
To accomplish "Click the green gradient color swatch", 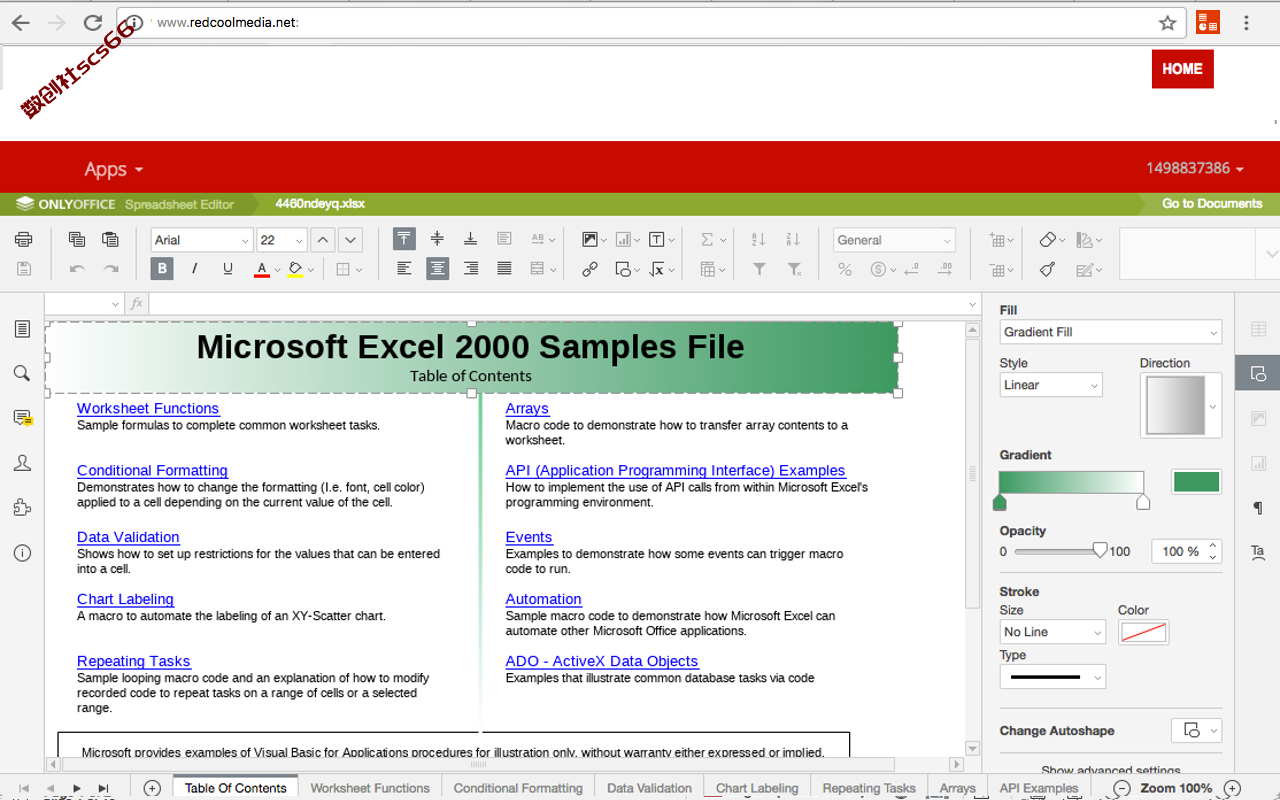I will pos(1197,482).
